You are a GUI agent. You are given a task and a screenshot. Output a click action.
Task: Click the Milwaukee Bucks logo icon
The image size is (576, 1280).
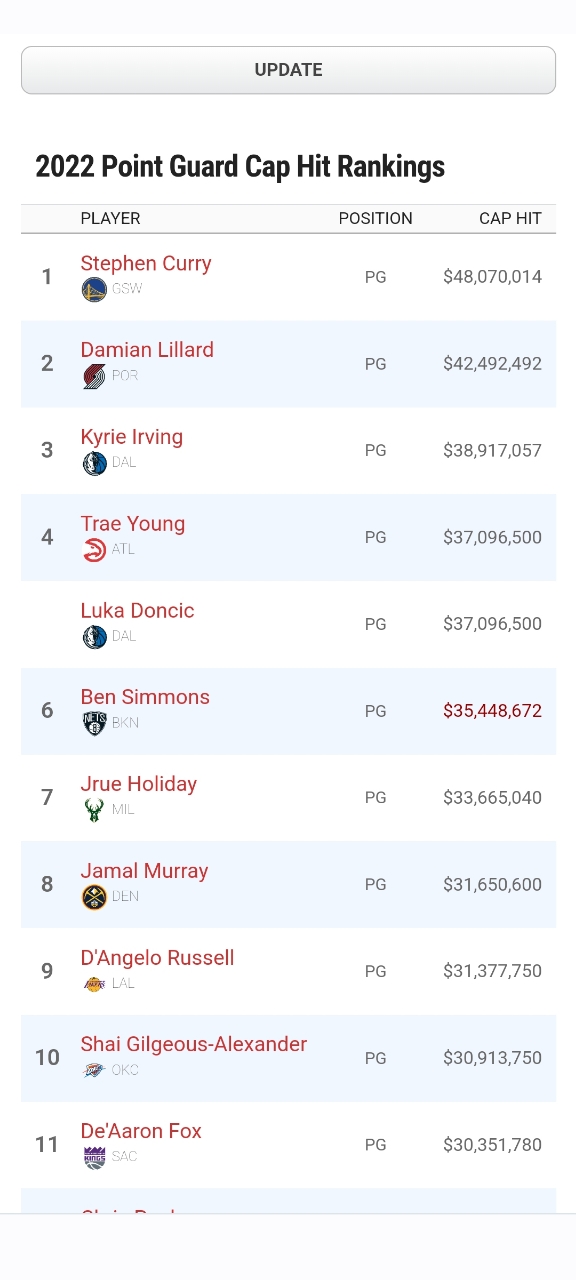[94, 810]
